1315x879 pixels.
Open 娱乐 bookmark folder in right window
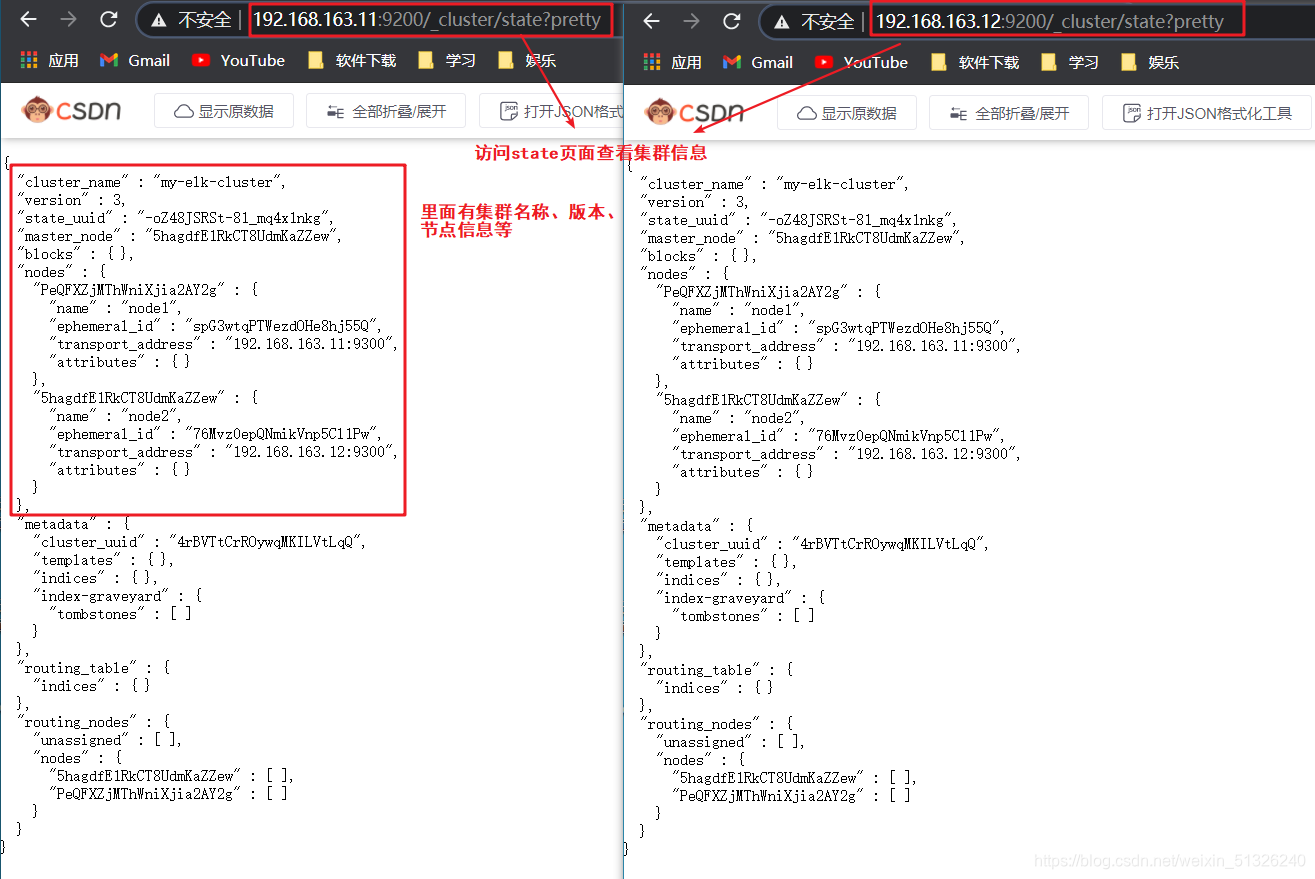coord(1150,62)
